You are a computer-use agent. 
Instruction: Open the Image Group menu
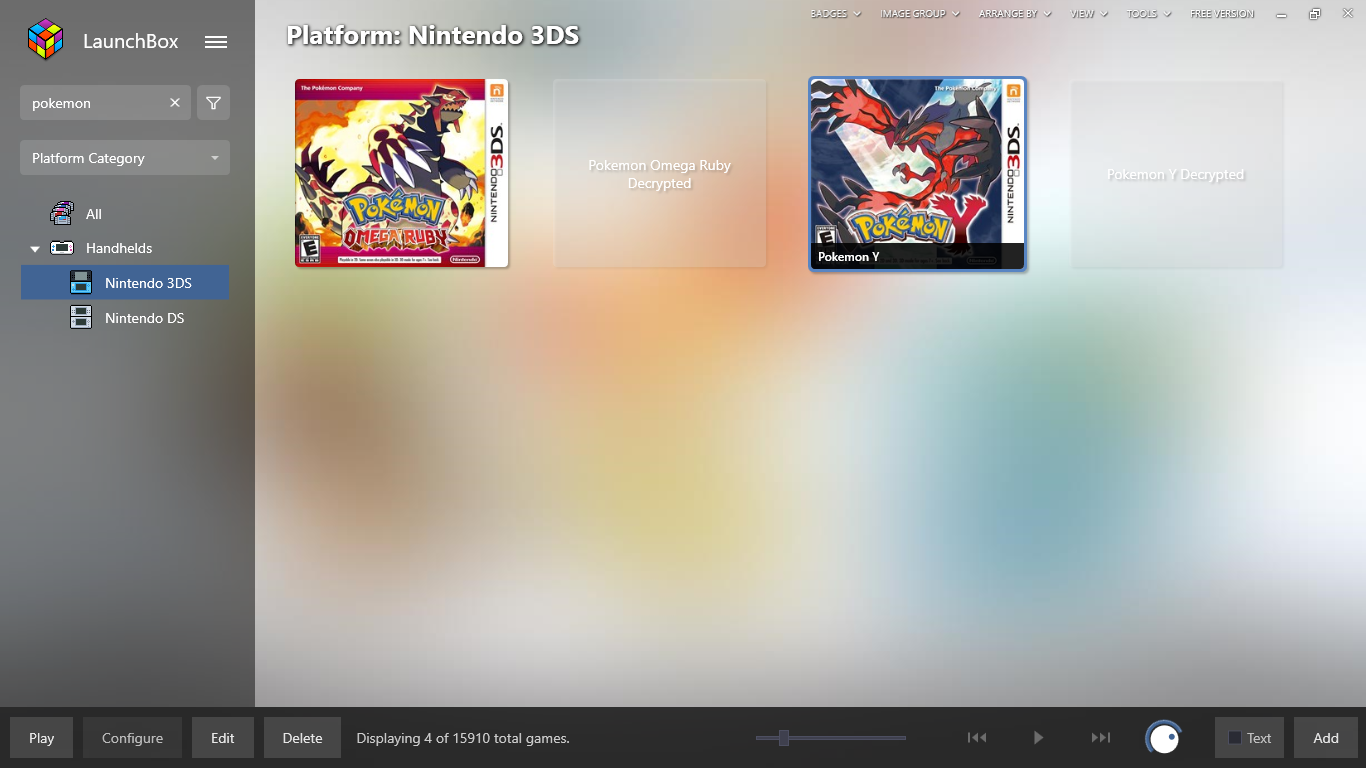[x=920, y=14]
